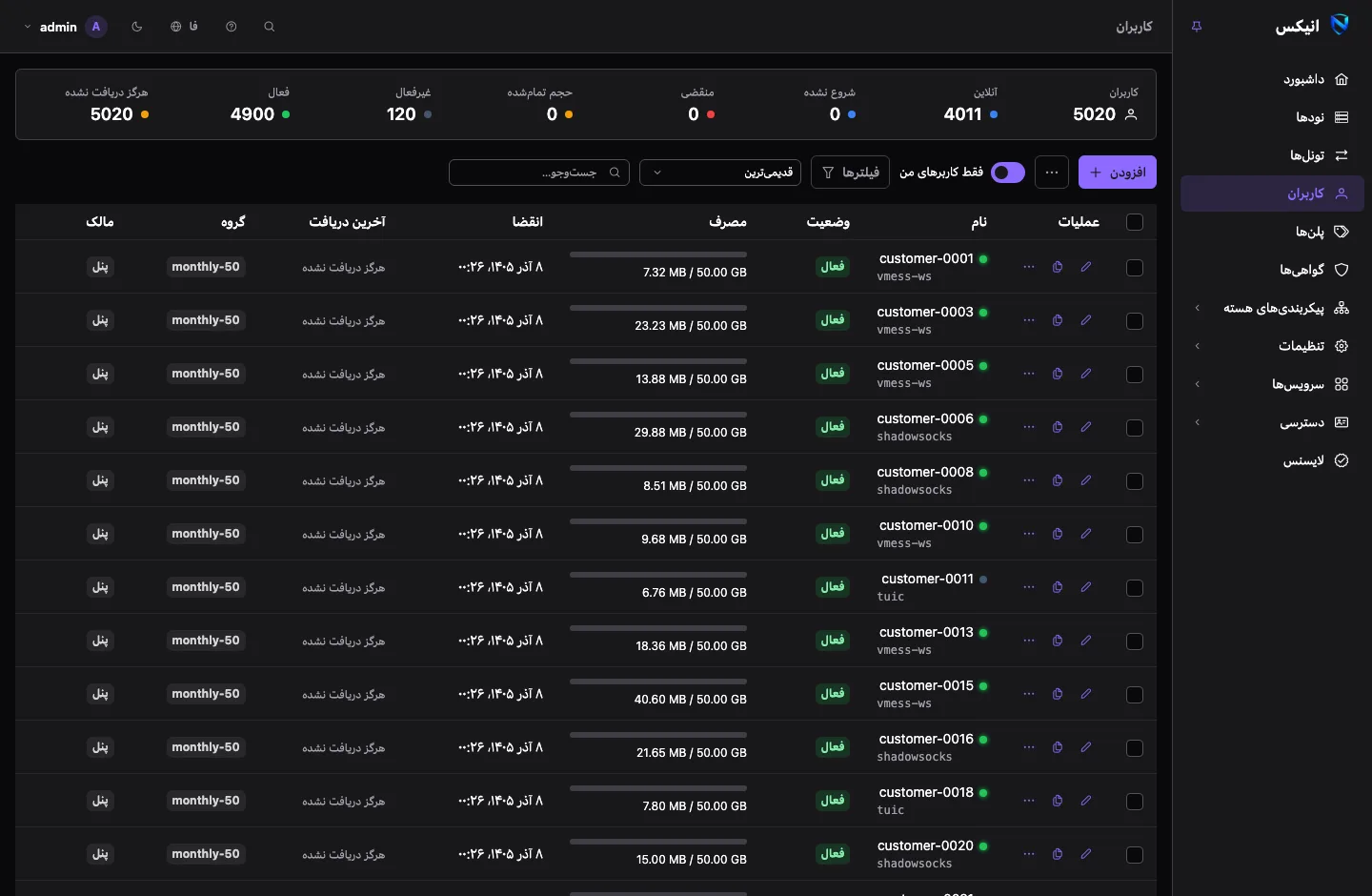
Task: Click the جست‌وجو search input field
Action: click(539, 173)
